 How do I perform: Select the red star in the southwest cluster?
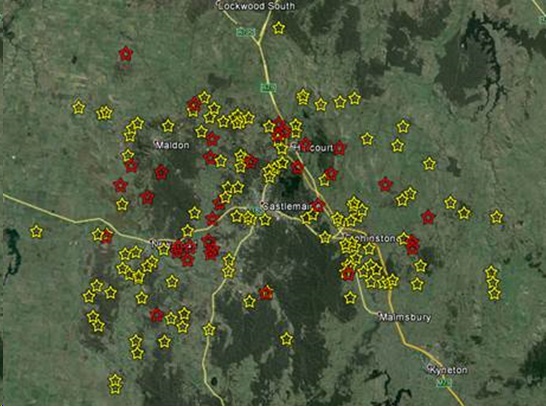pos(157,315)
